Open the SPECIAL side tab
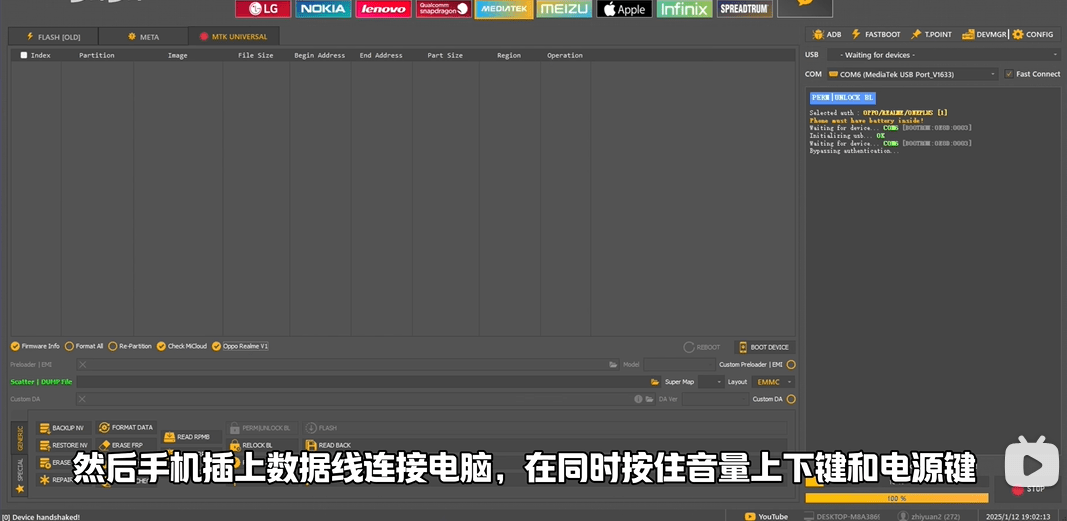 coord(20,469)
